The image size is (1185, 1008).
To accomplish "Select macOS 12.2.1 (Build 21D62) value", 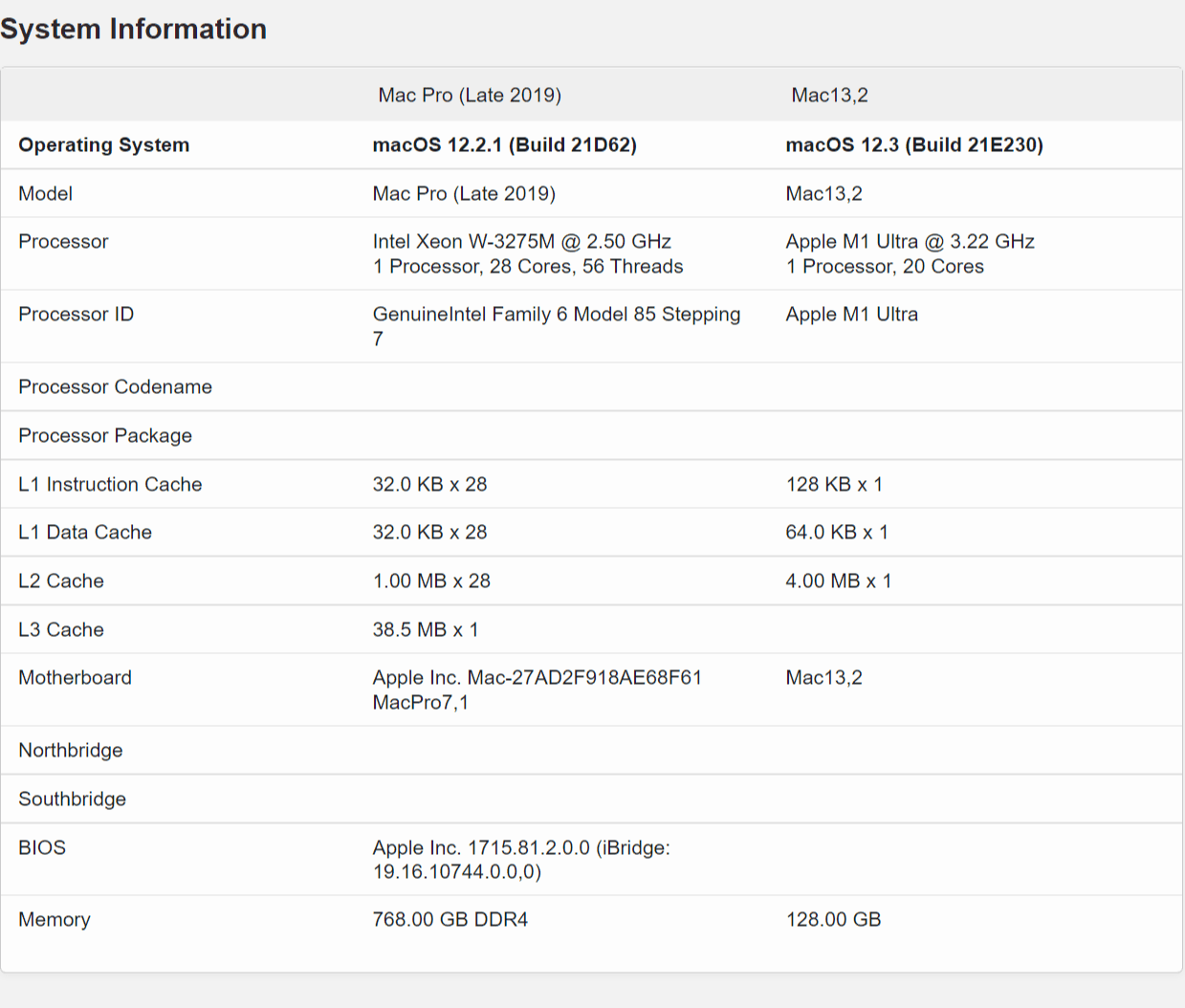I will tap(505, 144).
